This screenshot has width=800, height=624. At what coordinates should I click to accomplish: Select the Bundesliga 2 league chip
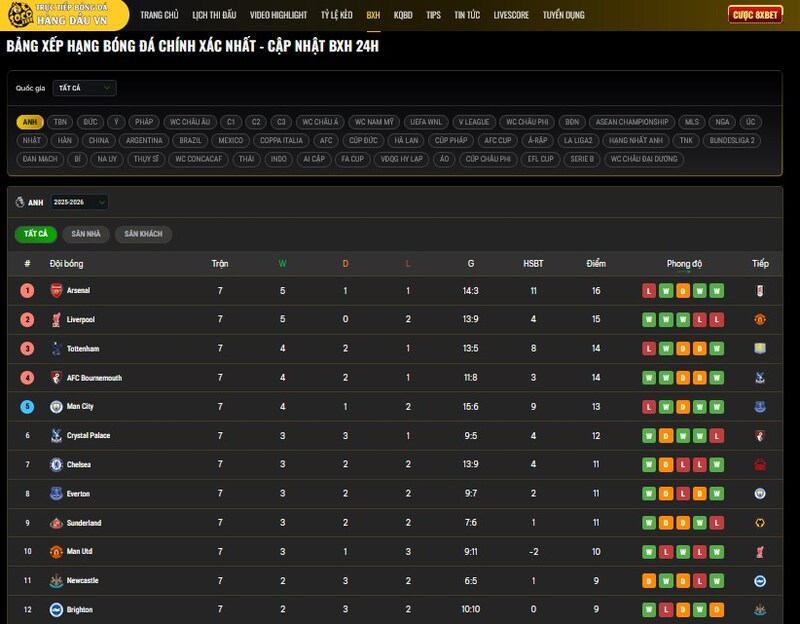click(x=734, y=140)
